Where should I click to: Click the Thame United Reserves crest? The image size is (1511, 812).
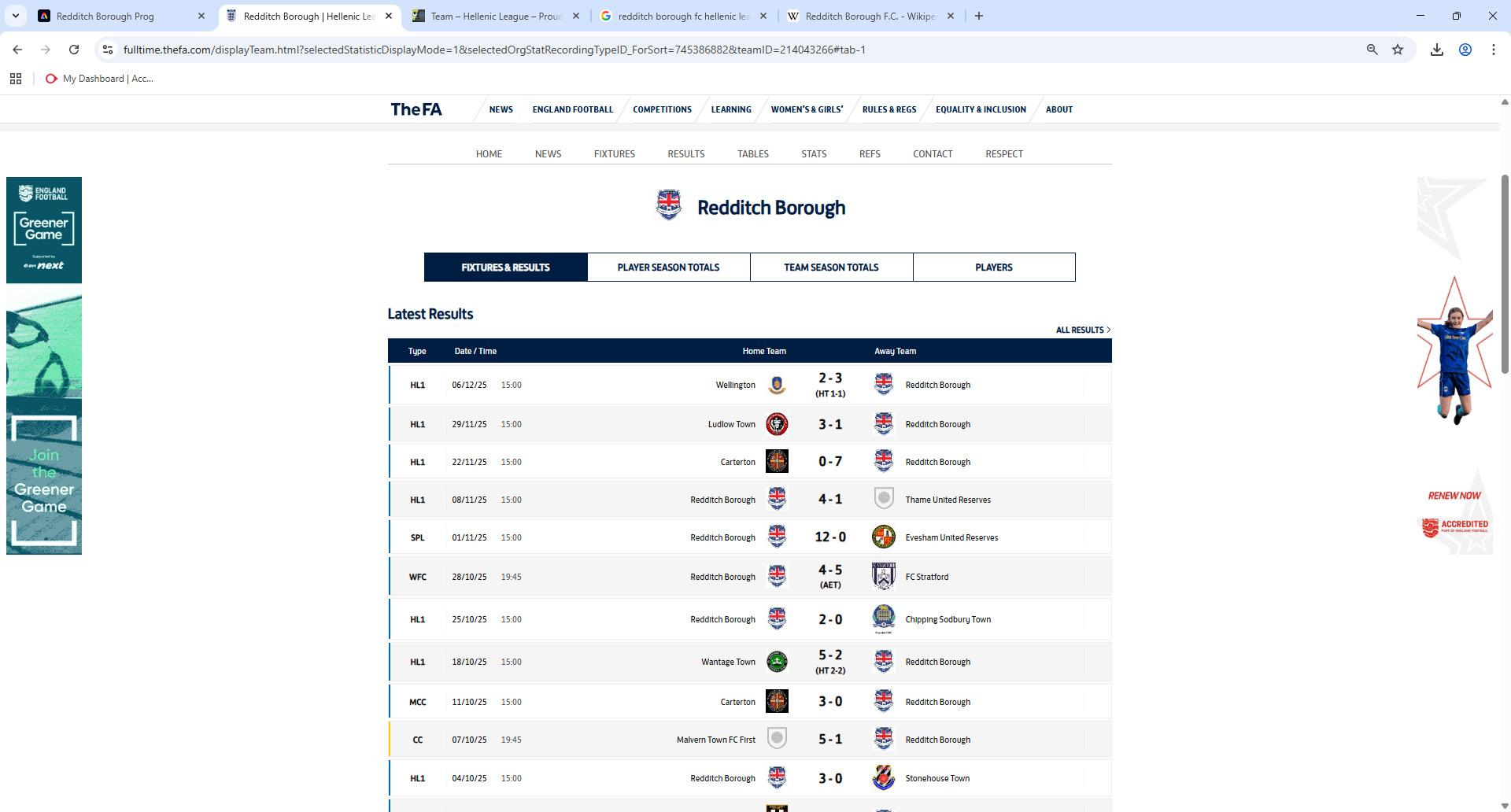click(x=884, y=499)
